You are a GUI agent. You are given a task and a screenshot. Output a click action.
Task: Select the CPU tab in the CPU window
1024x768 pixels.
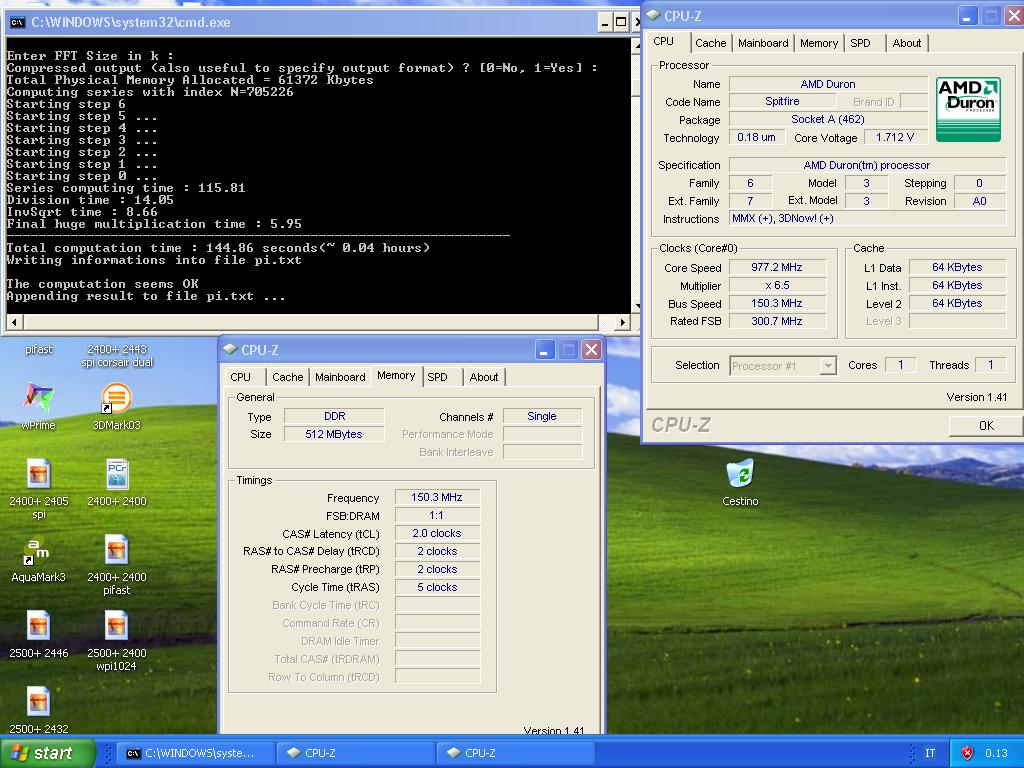tap(664, 41)
